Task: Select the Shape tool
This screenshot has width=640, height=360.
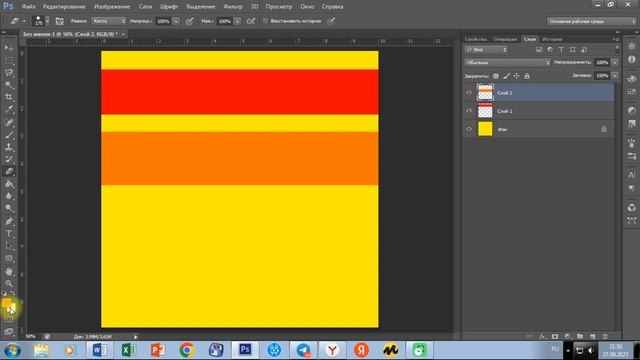Action: 9,258
